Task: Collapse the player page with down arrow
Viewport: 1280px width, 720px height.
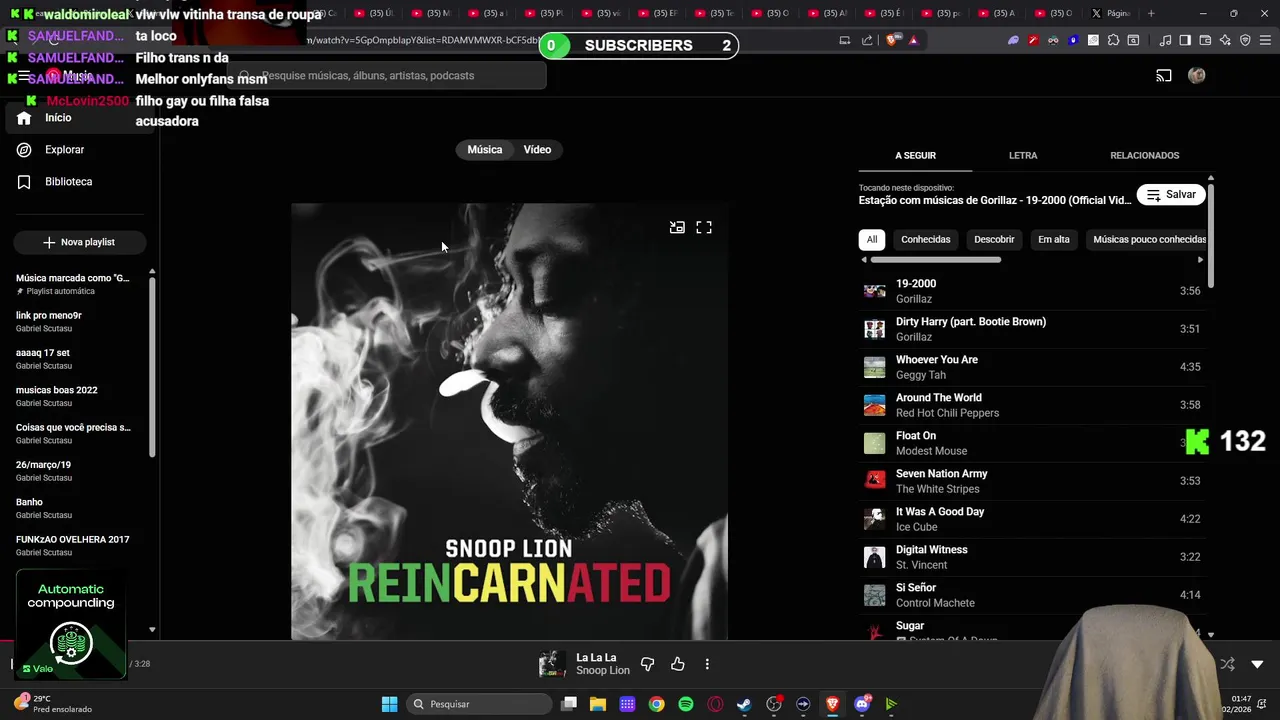Action: click(1257, 664)
